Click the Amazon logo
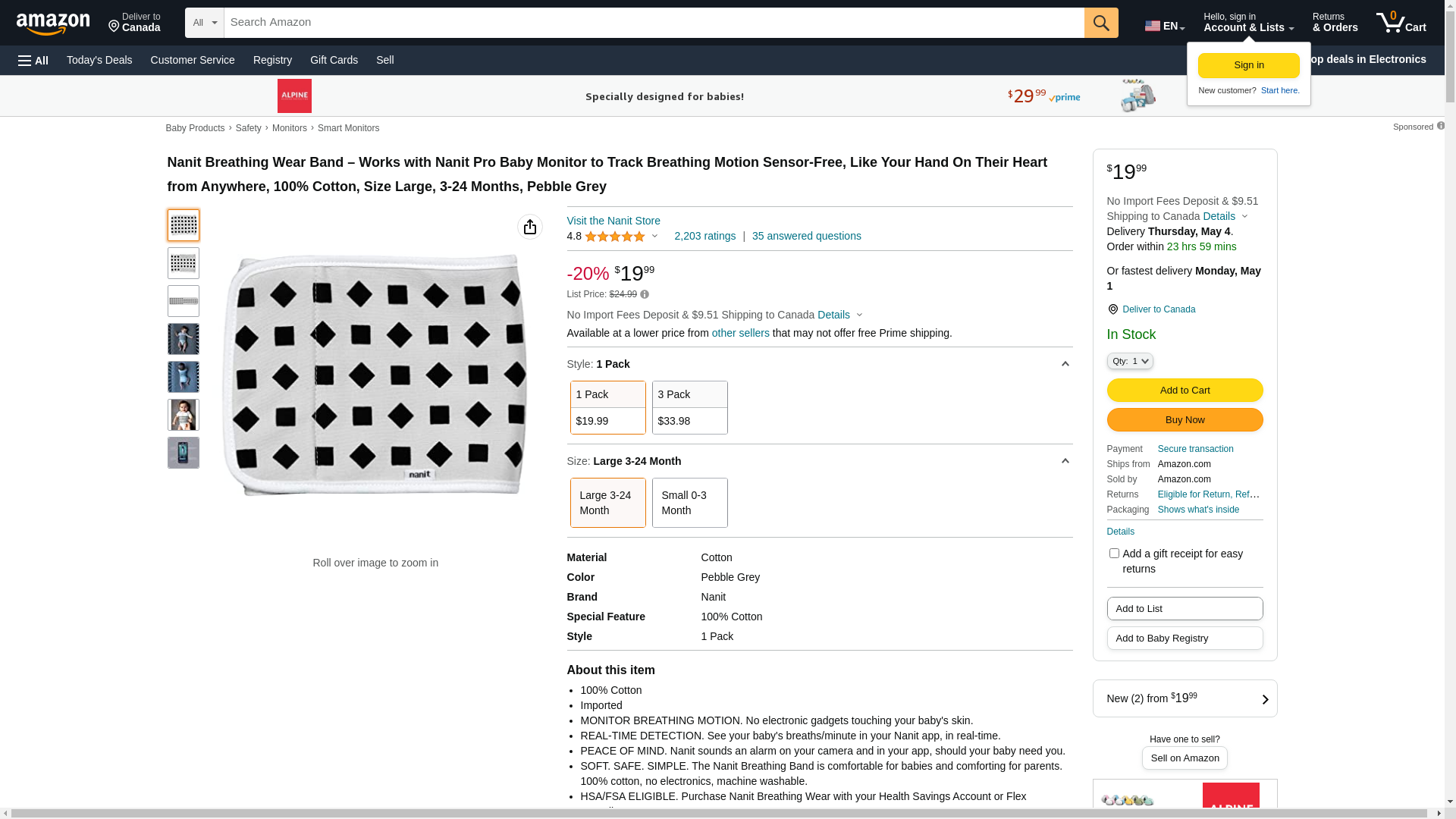 [53, 24]
